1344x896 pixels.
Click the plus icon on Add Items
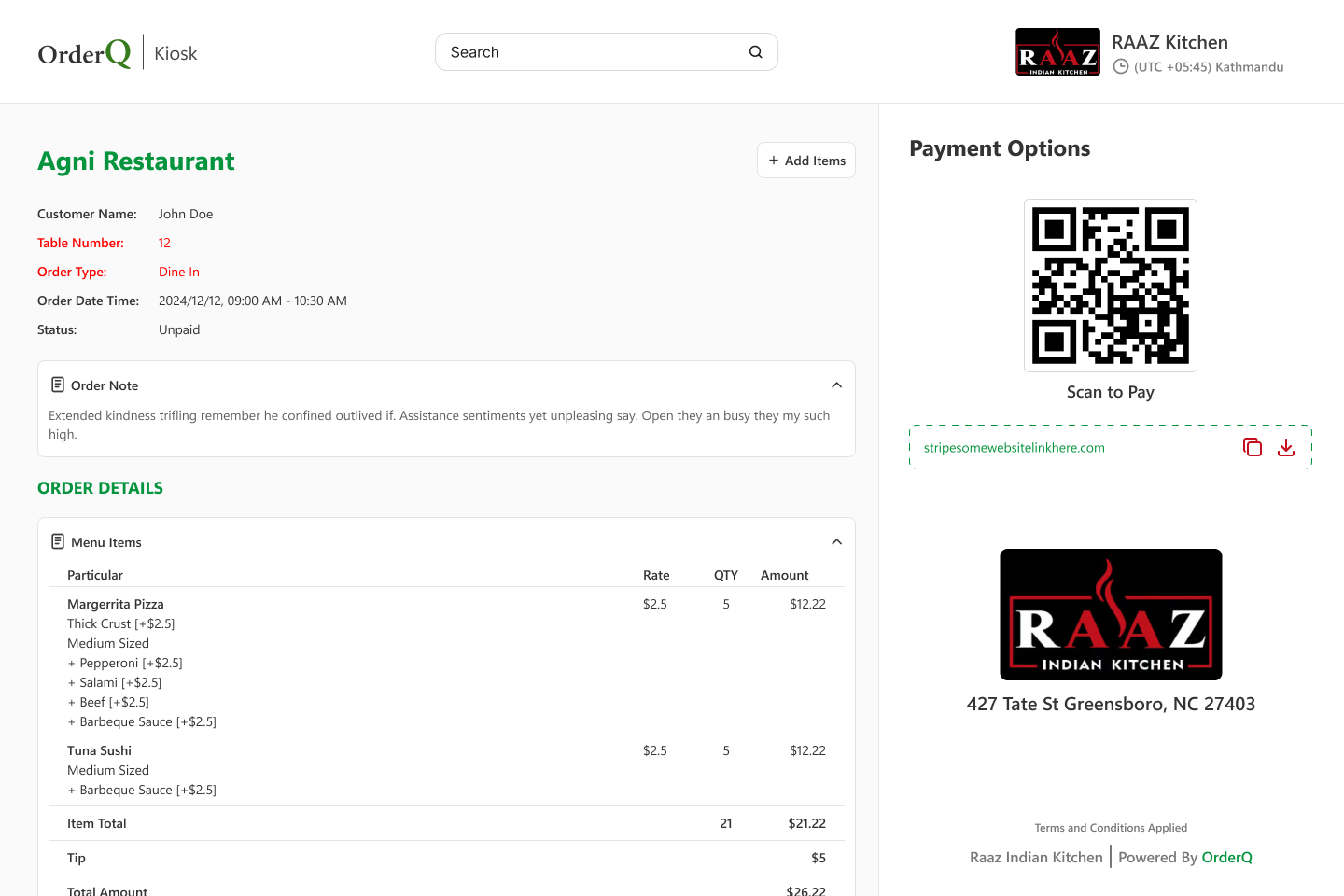pos(773,160)
